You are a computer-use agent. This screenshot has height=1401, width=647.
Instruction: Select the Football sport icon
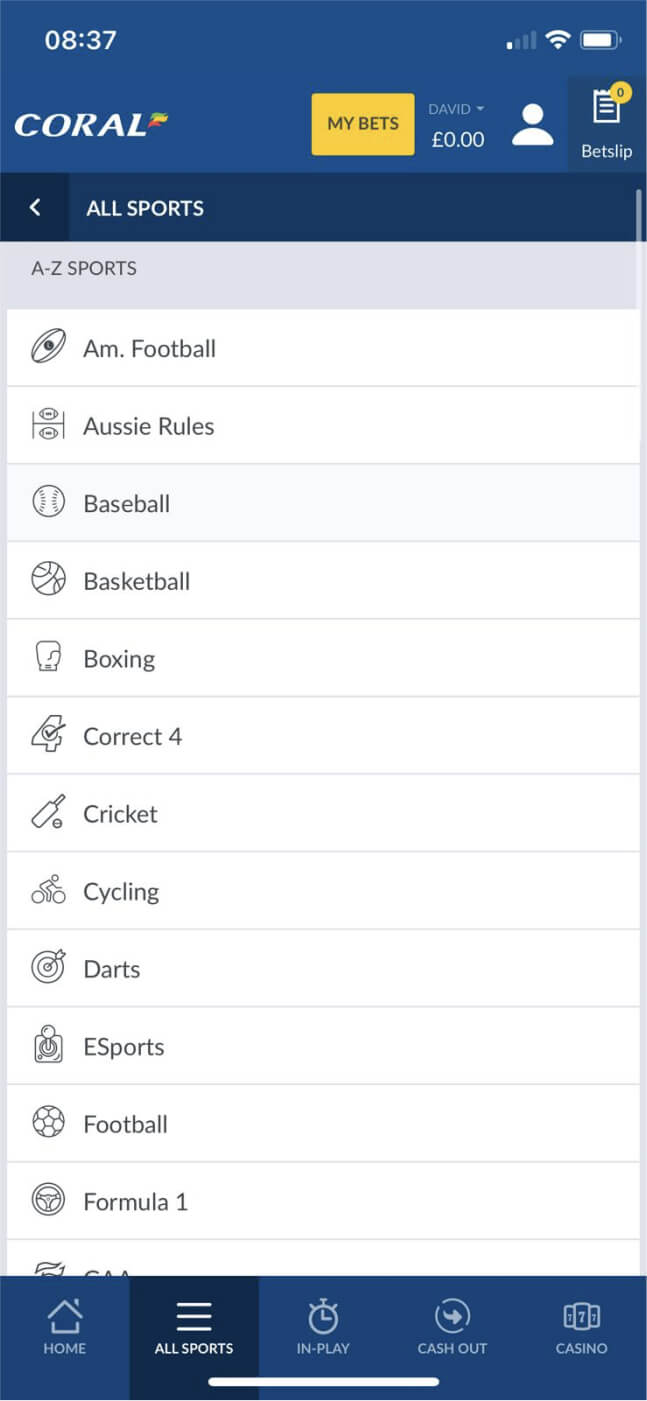click(48, 1124)
